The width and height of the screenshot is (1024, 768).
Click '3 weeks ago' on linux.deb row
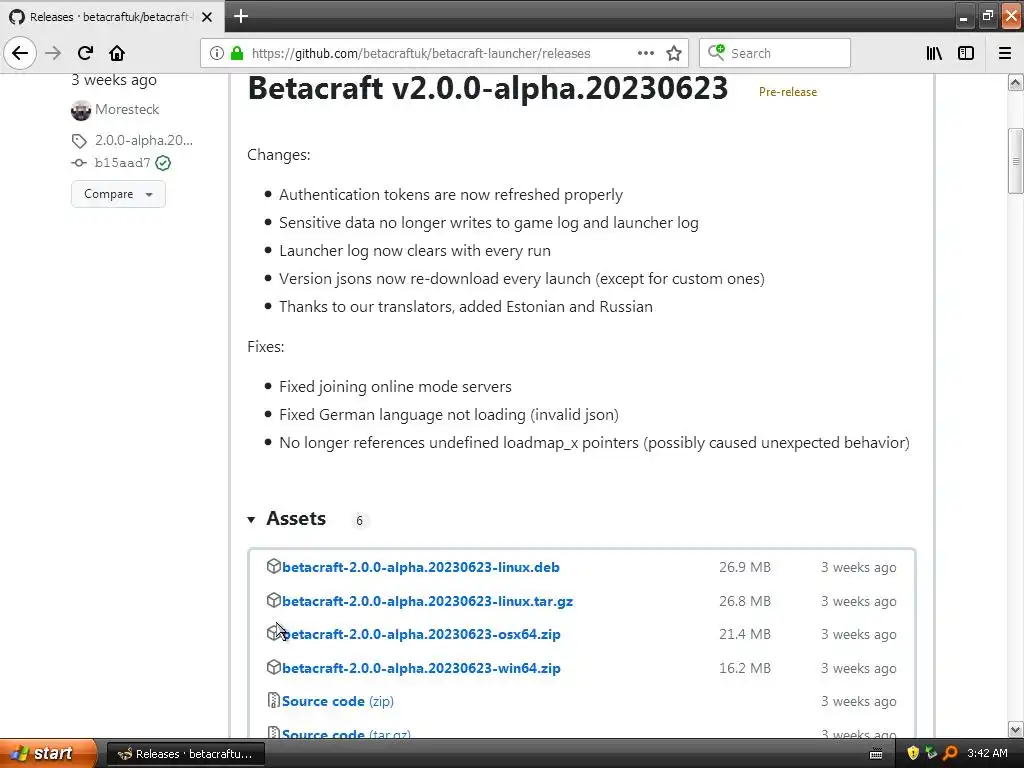click(x=858, y=568)
